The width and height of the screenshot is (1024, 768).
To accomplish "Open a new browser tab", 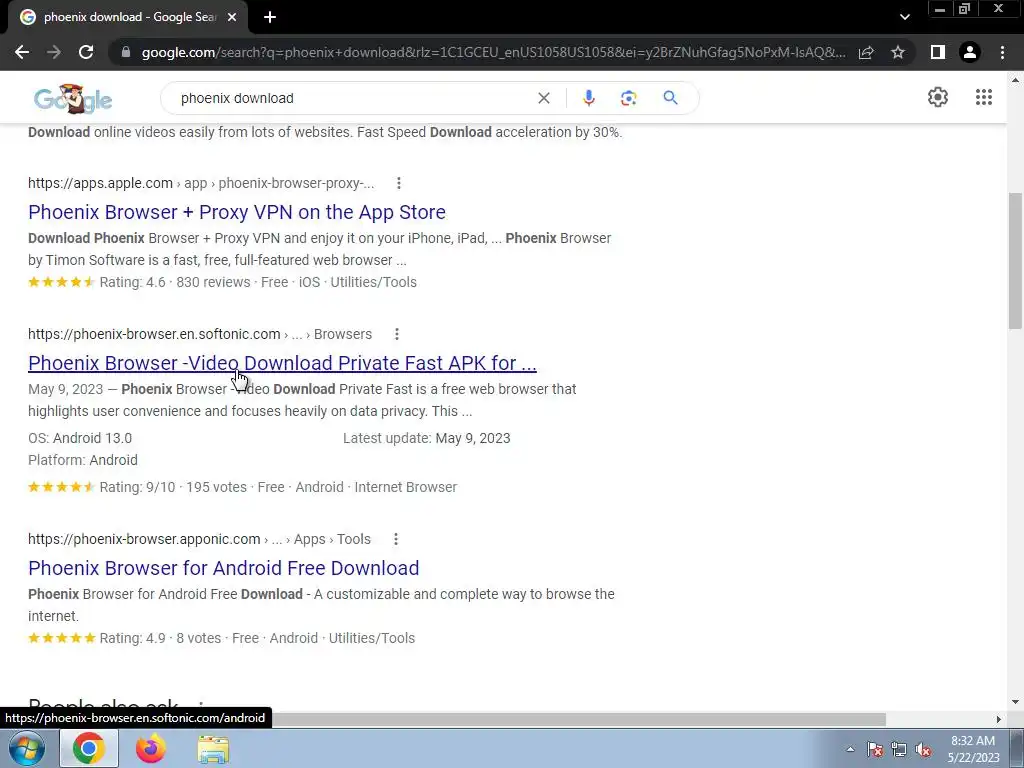I will coord(270,17).
